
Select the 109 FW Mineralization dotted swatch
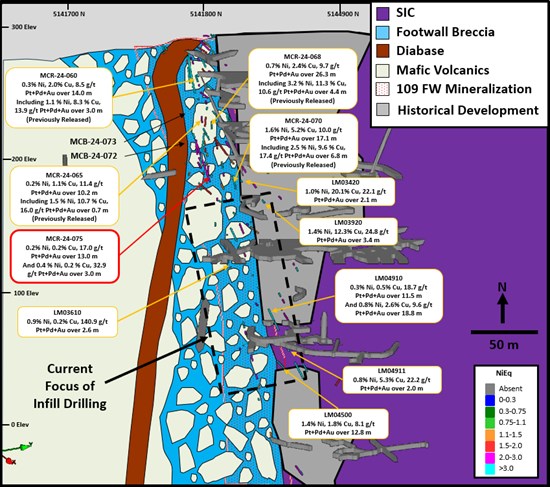pyautogui.click(x=383, y=89)
